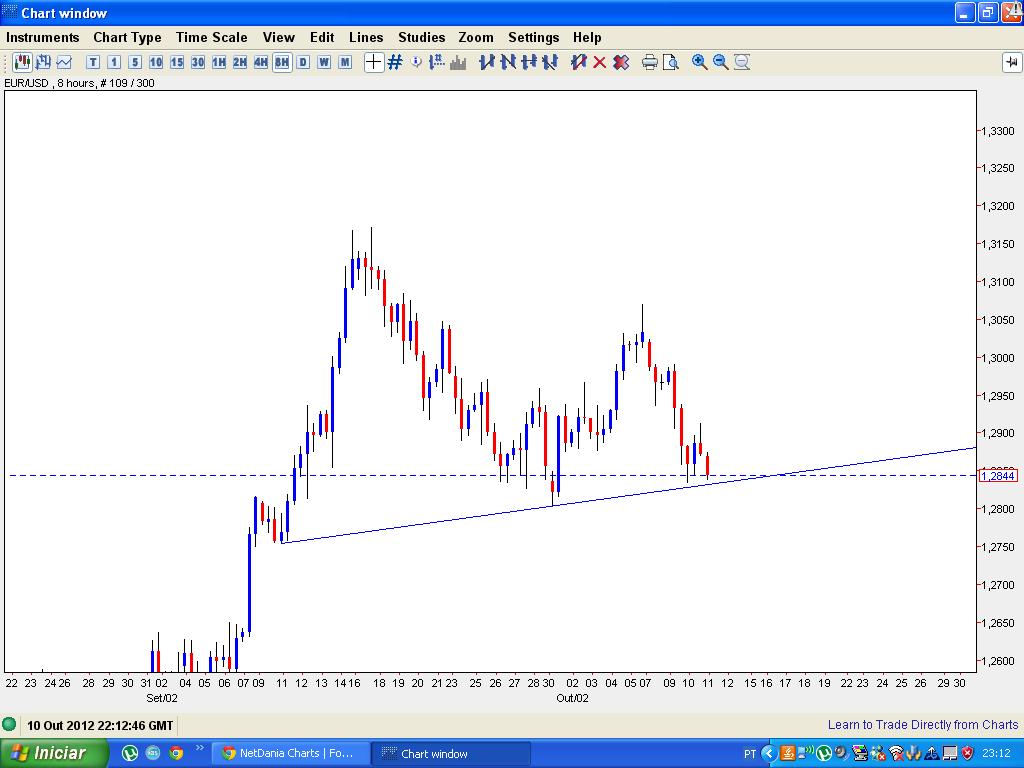Select the D daily time scale
The image size is (1024, 768).
pos(303,62)
